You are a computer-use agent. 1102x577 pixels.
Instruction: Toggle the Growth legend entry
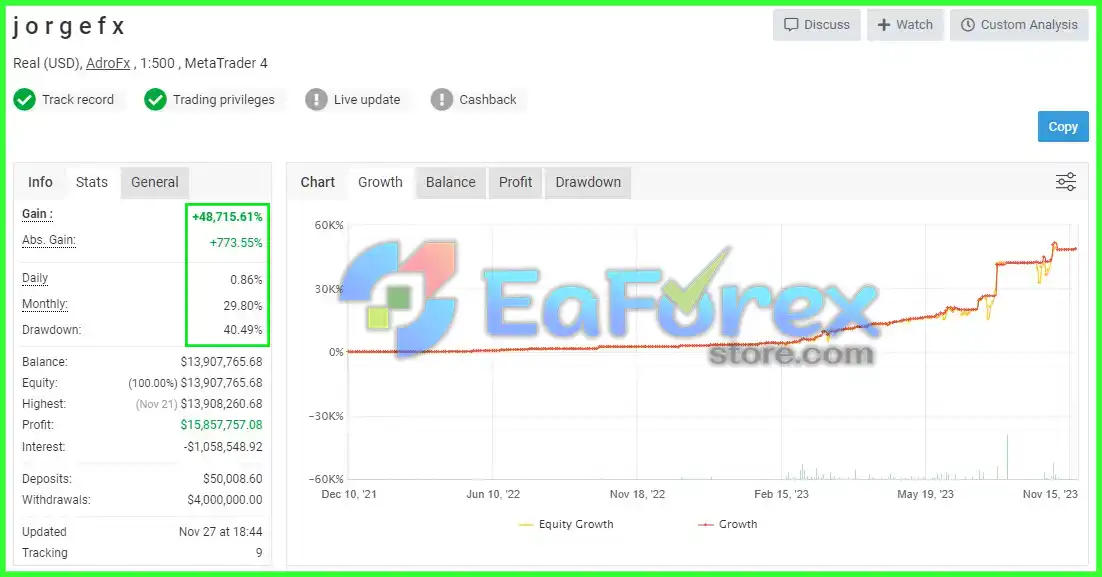click(x=727, y=524)
